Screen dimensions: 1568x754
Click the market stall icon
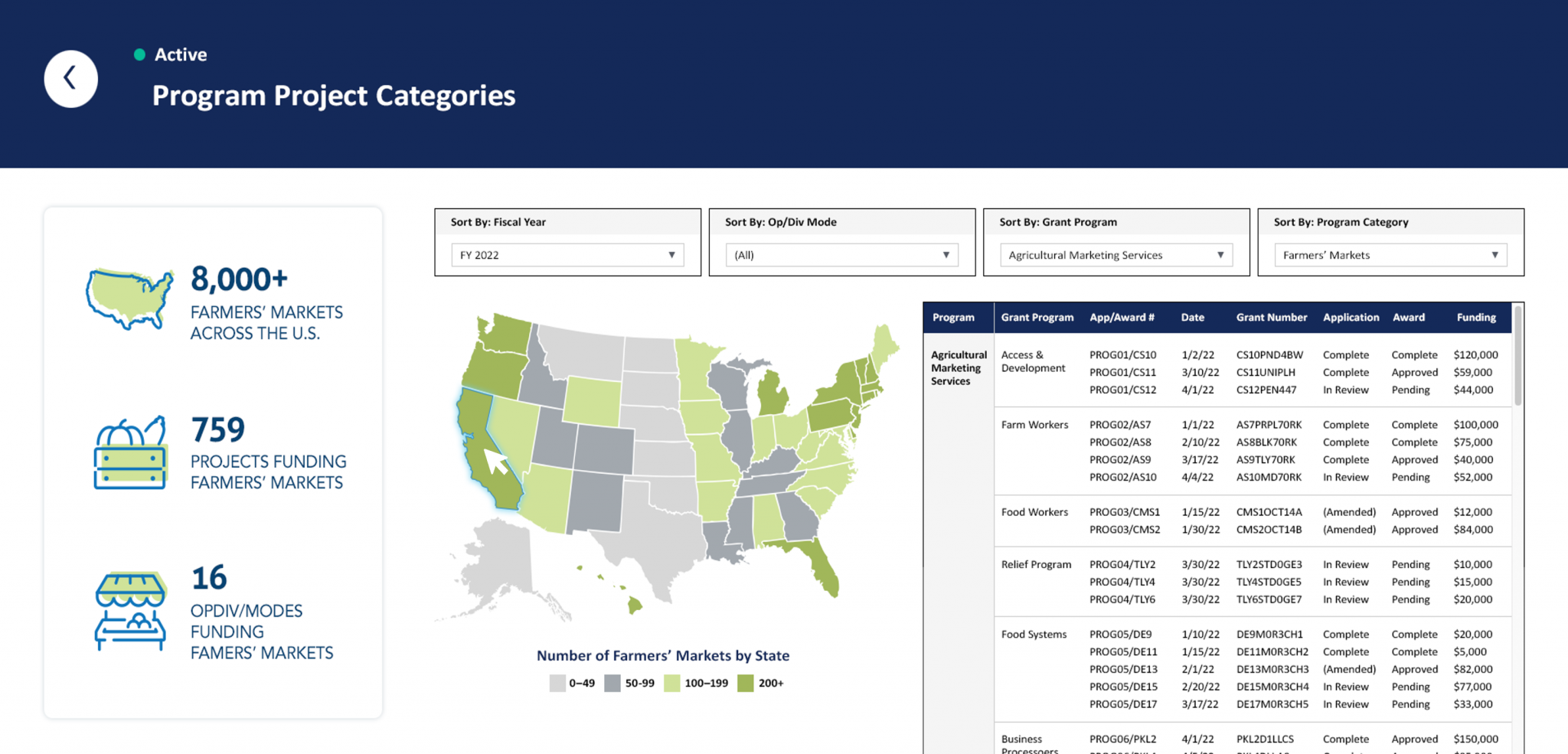(x=130, y=611)
